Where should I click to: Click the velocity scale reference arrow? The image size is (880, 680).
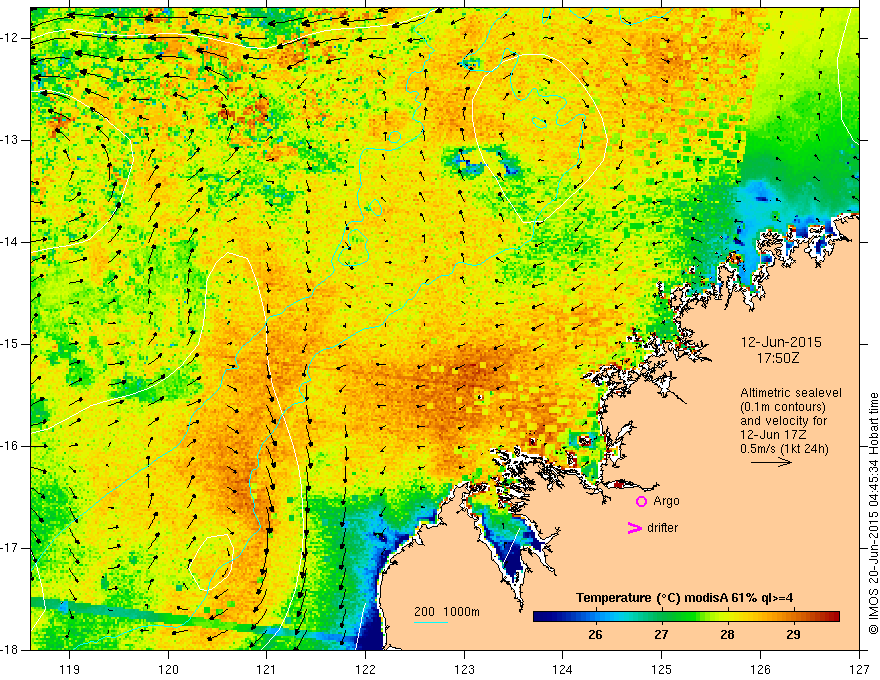coord(771,462)
